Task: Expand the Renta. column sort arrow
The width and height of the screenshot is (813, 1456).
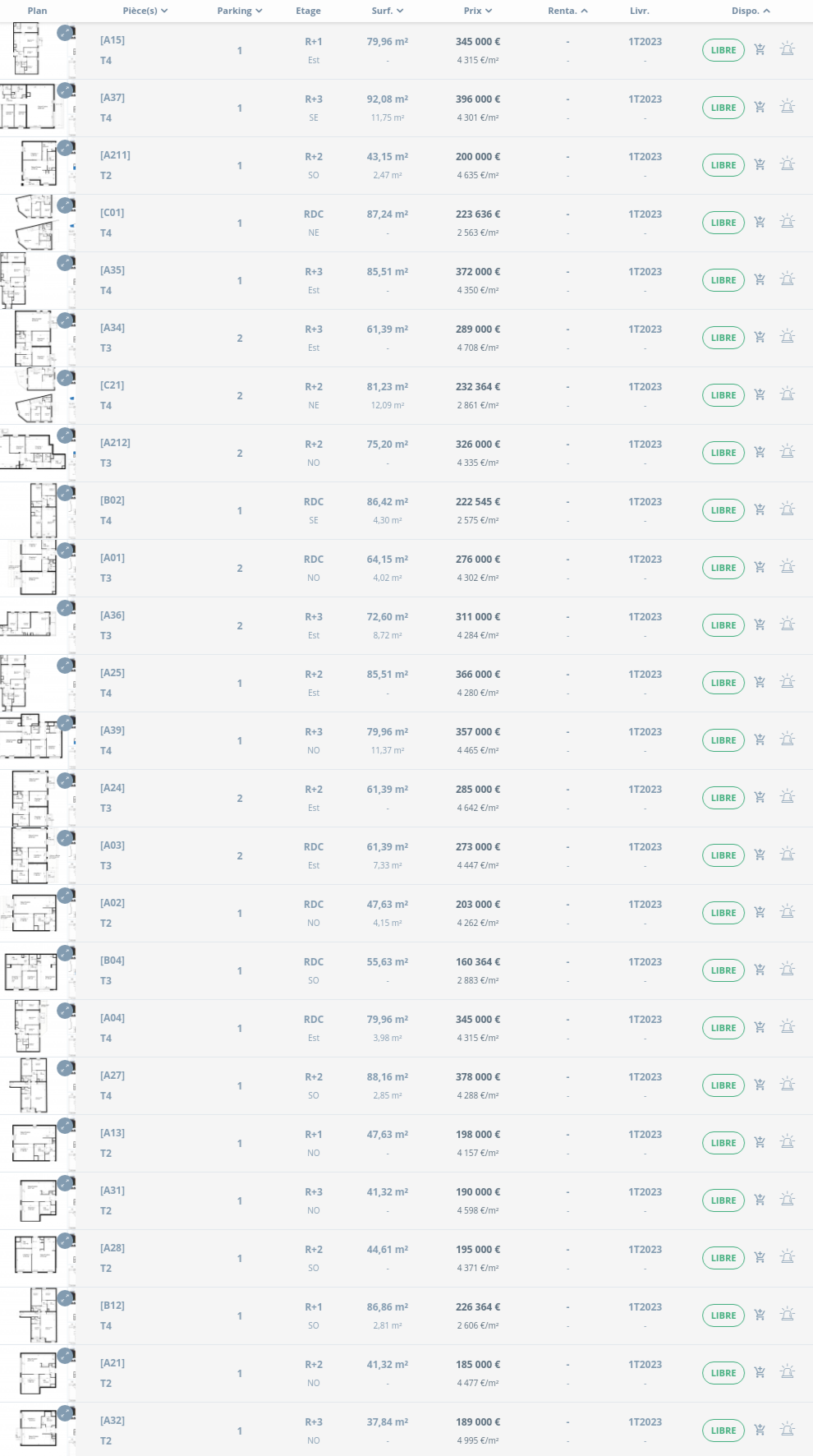Action: pyautogui.click(x=584, y=11)
